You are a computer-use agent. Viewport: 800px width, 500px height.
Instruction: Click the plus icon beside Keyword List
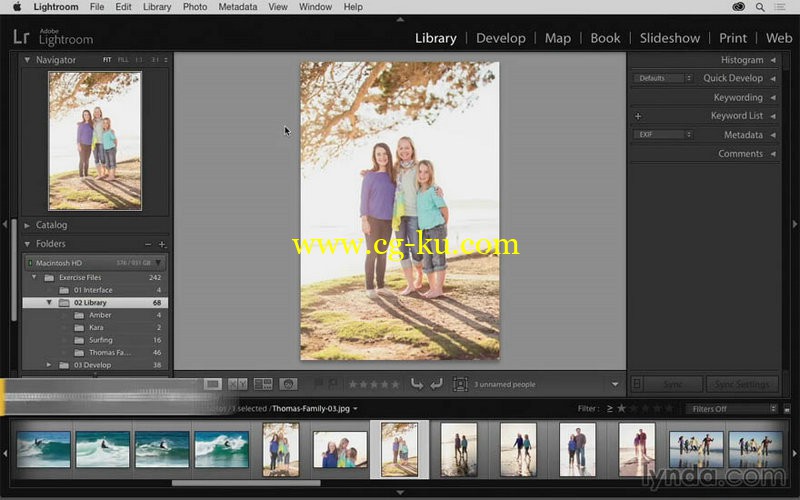point(638,116)
